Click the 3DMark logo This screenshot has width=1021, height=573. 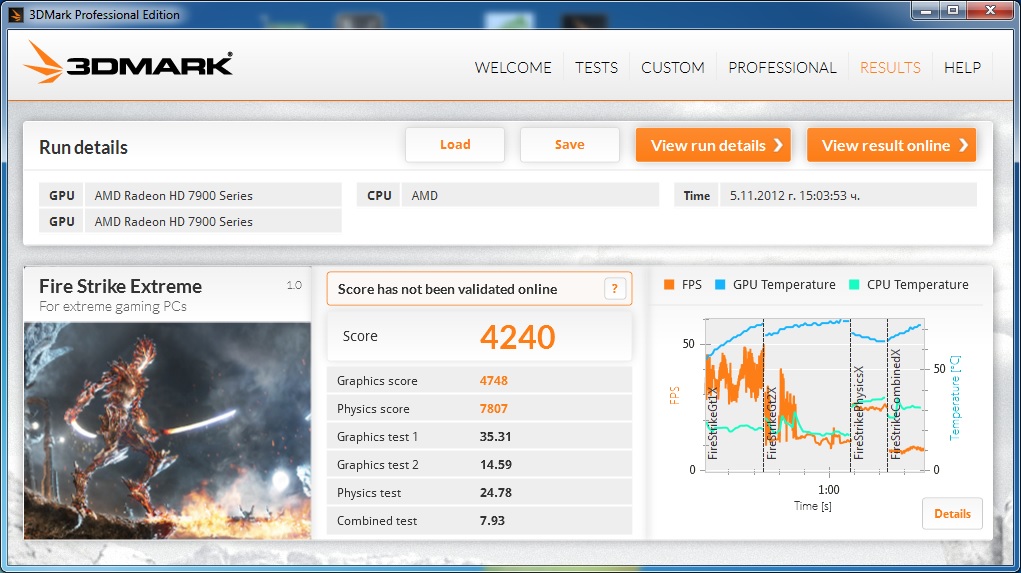coord(128,63)
